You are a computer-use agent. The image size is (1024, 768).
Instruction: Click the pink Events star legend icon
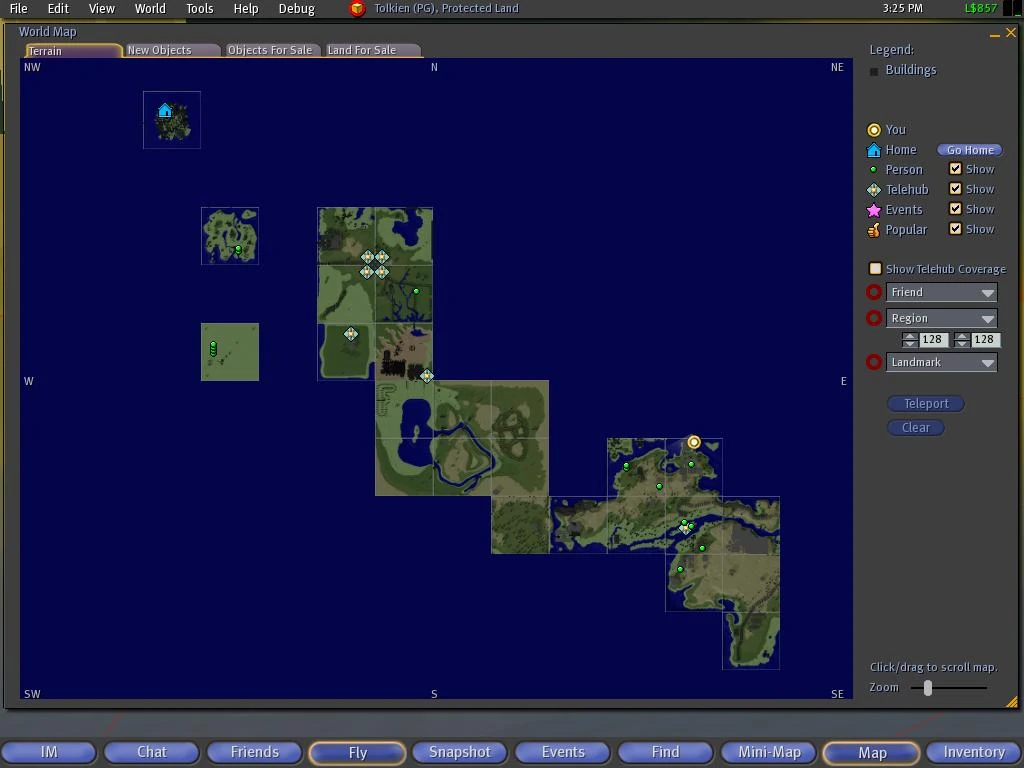pos(874,210)
